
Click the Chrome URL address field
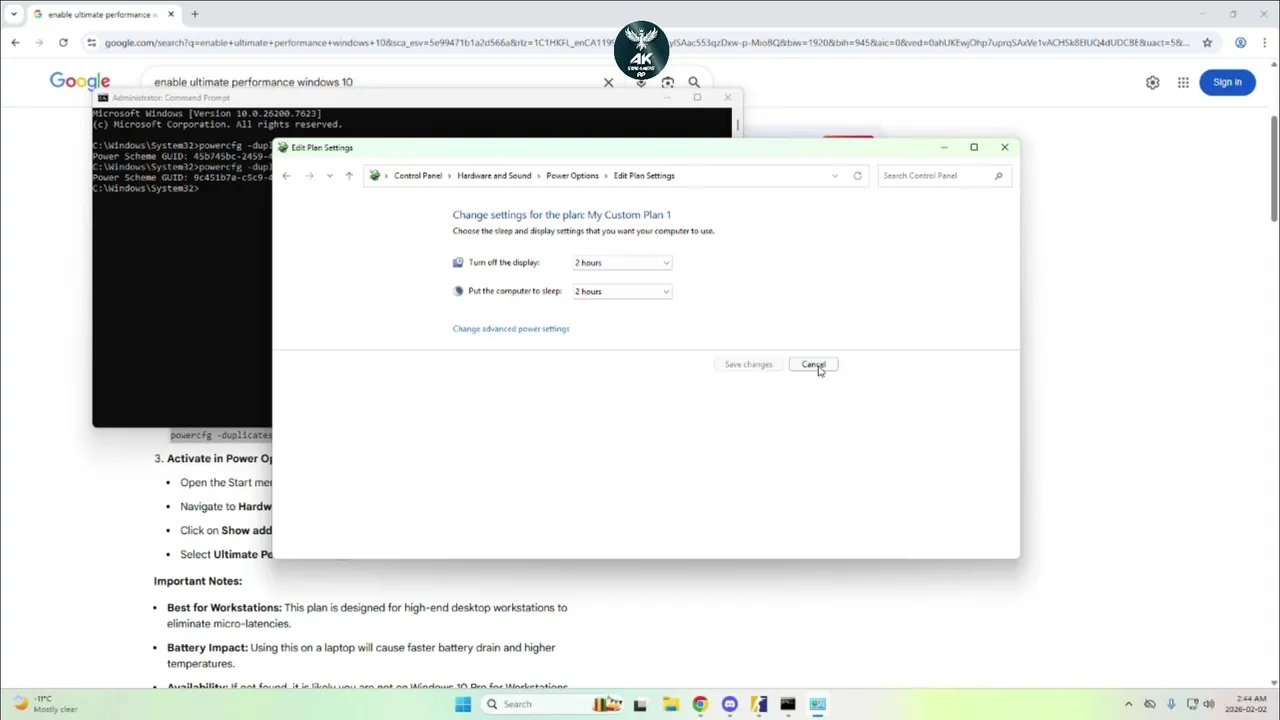pos(646,43)
